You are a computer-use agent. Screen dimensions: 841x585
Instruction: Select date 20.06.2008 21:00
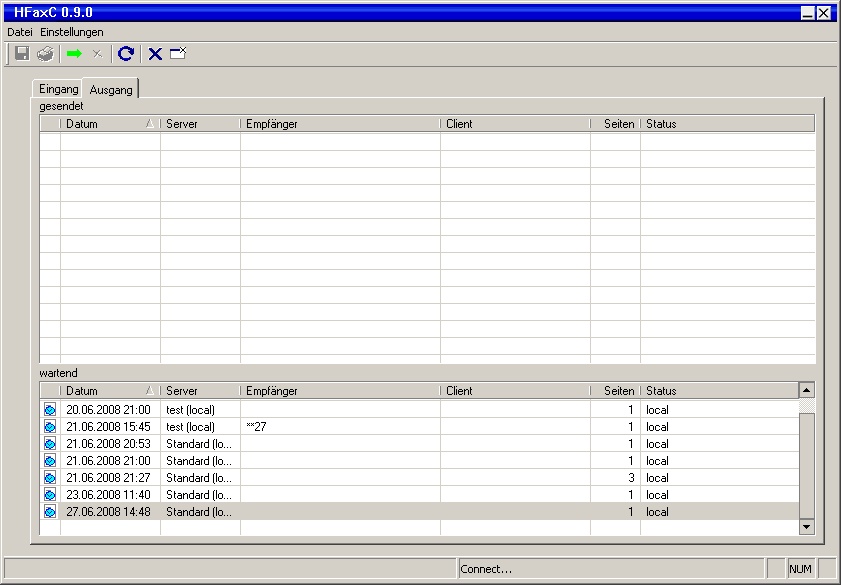pos(108,410)
